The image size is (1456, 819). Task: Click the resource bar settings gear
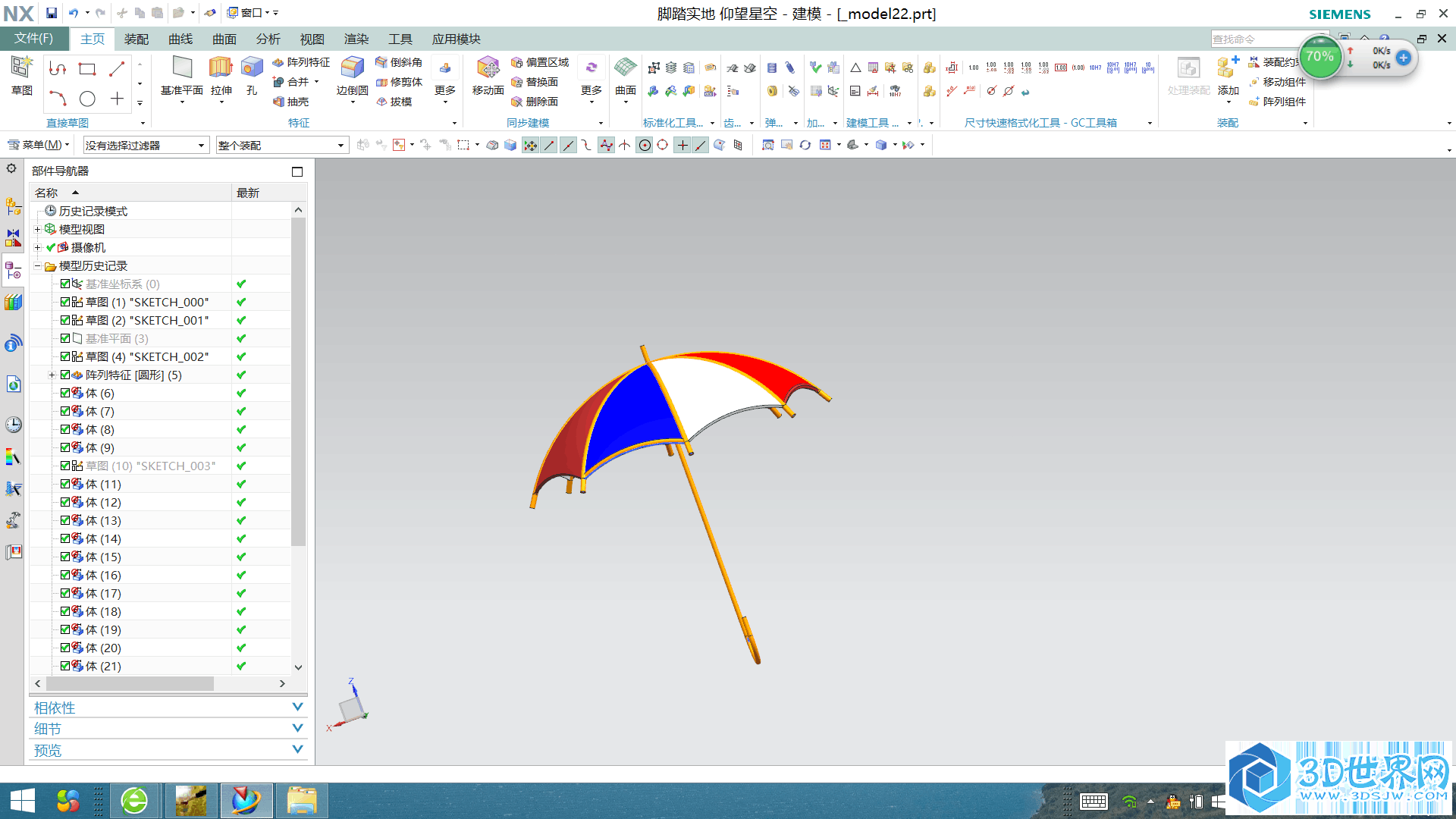click(x=11, y=168)
